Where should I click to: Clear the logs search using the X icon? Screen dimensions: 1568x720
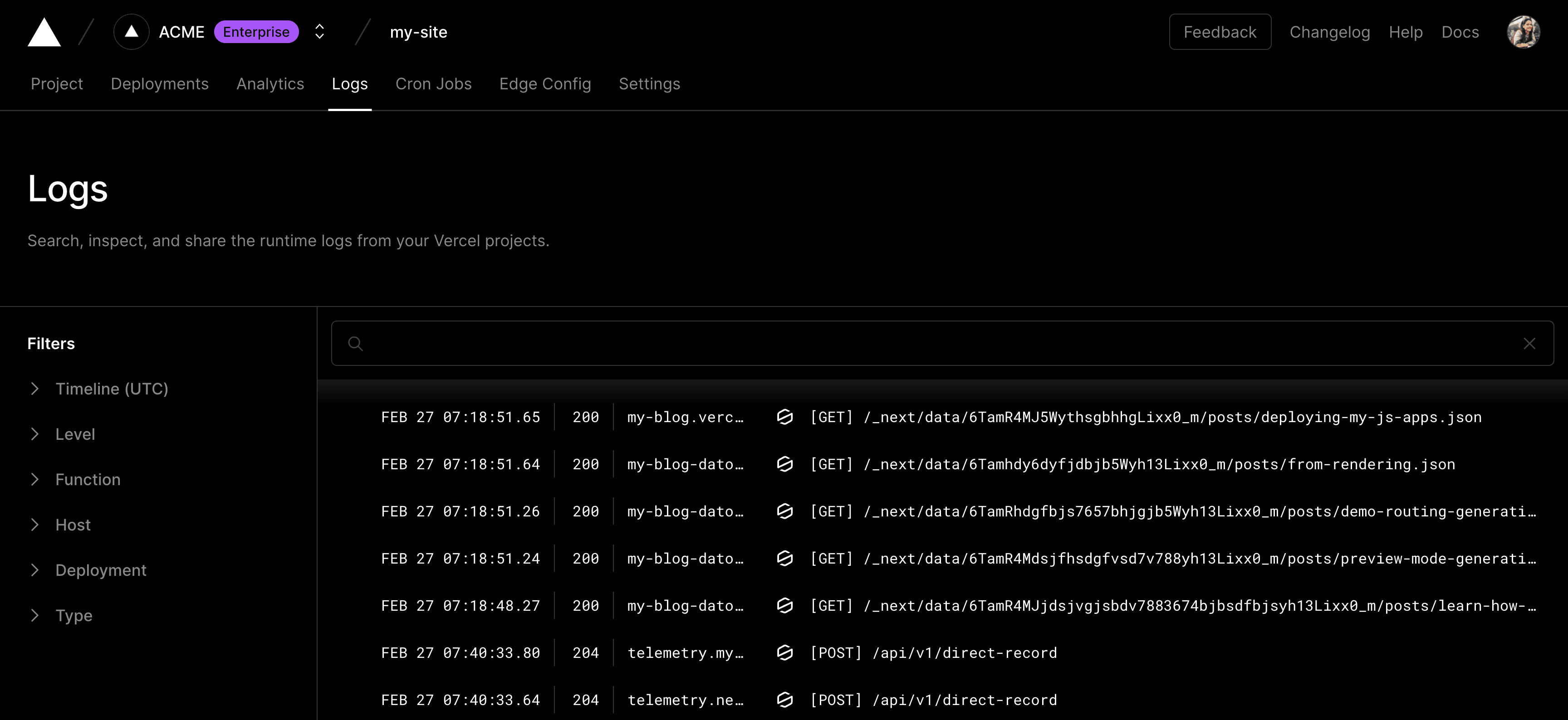click(x=1529, y=343)
